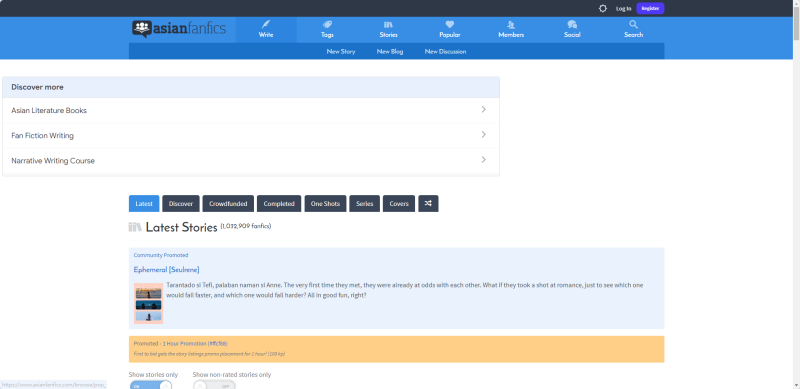Click the random shuffle stories icon
Viewport: 800px width, 389px height.
click(x=428, y=203)
